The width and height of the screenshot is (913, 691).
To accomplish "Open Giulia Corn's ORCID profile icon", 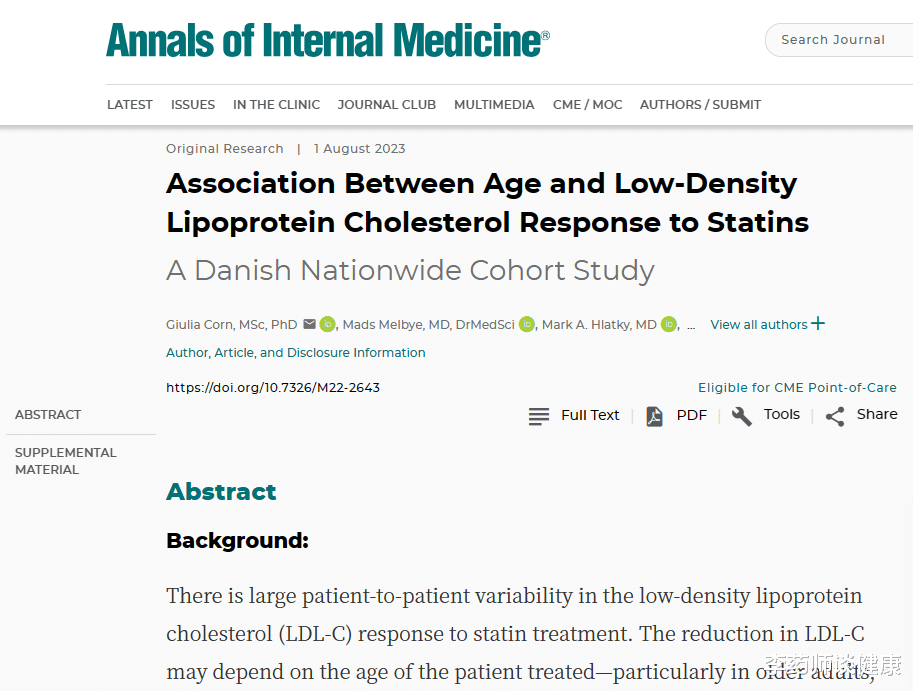I will tap(327, 324).
